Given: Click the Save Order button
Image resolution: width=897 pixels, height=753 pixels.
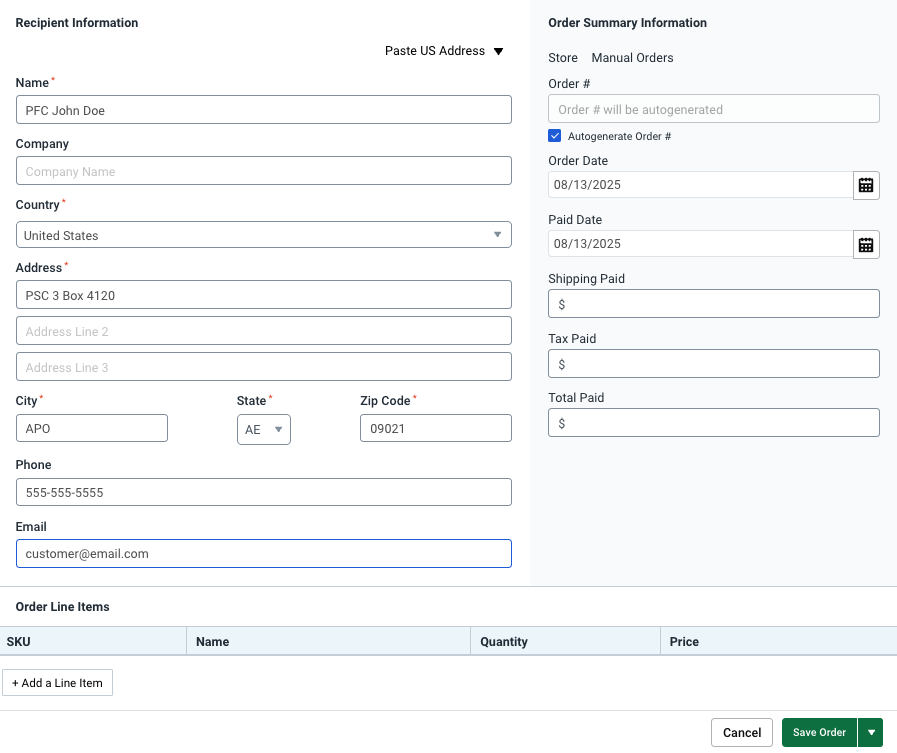Looking at the screenshot, I should (x=819, y=733).
